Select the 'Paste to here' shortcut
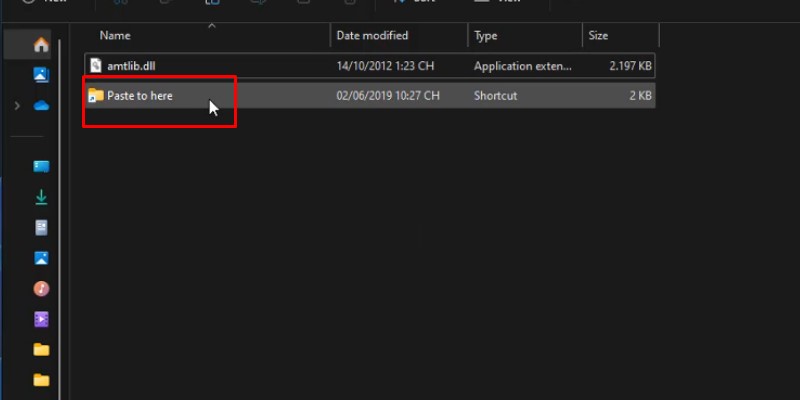800x400 pixels. (139, 96)
